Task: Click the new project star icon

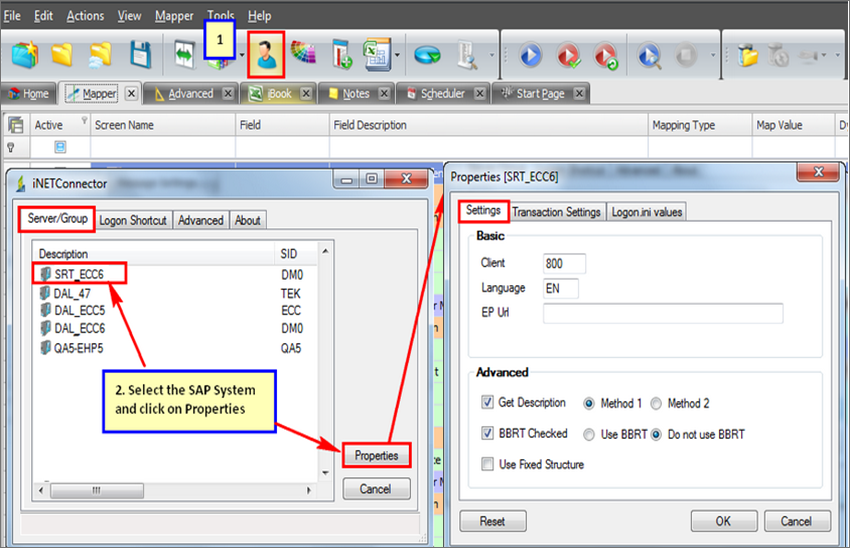Action: point(25,55)
